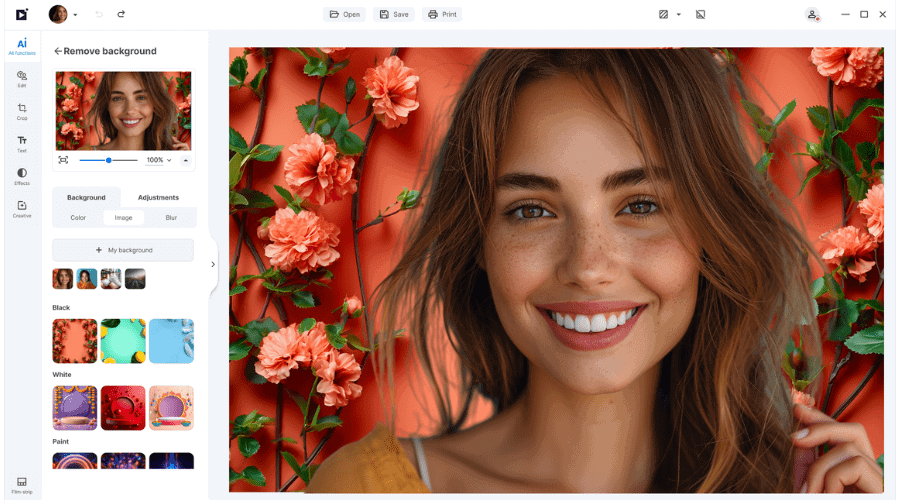Open the Creative tools panel
The height and width of the screenshot is (500, 900).
point(22,209)
